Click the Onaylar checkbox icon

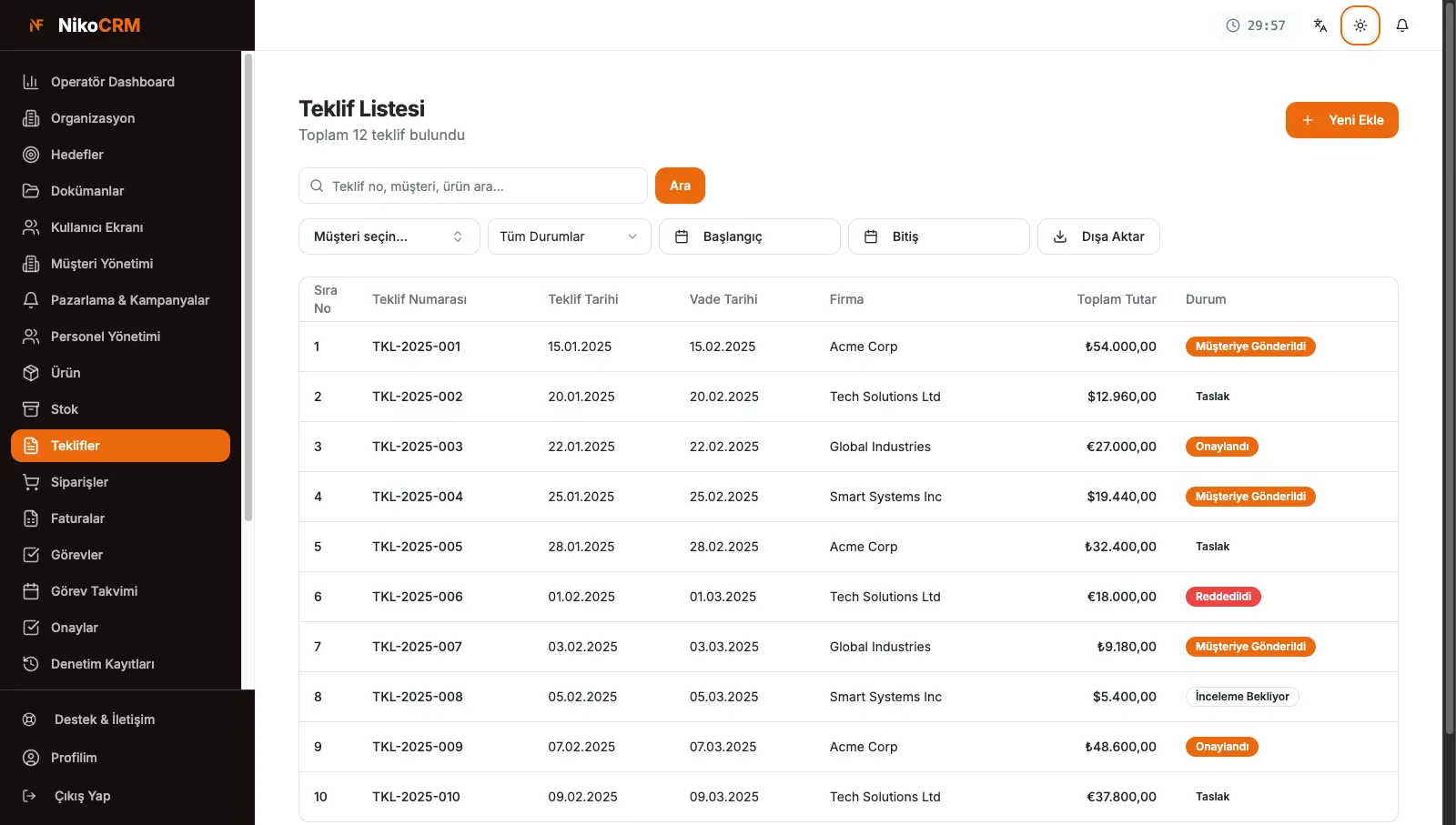pos(31,628)
